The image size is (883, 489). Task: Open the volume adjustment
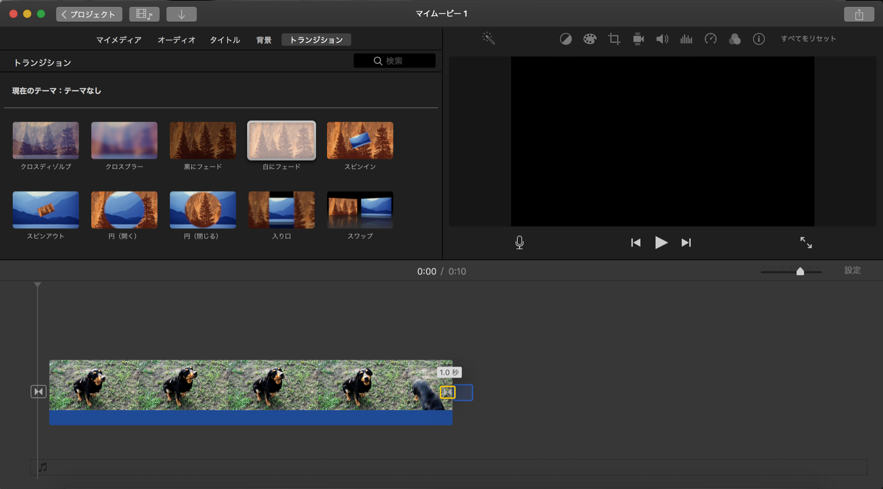pos(662,39)
